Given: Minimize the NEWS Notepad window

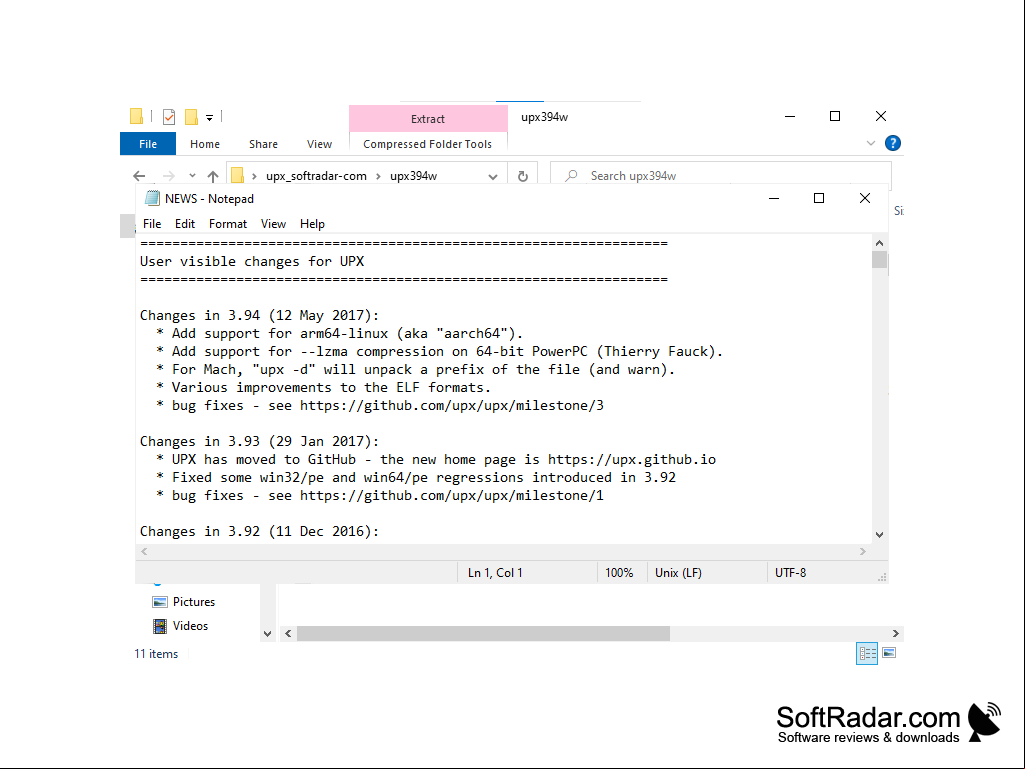Looking at the screenshot, I should (x=774, y=198).
